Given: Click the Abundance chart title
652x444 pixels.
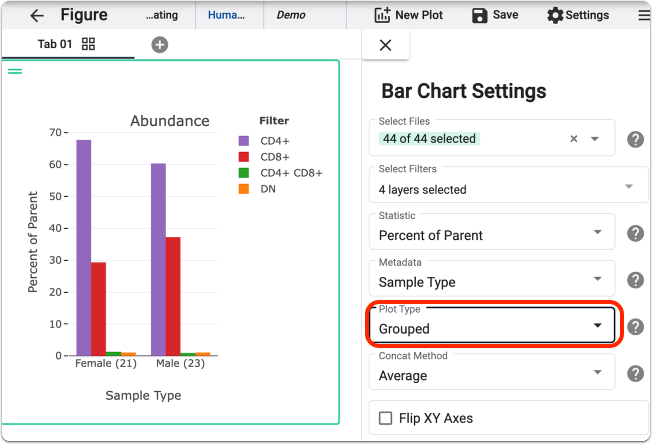Looking at the screenshot, I should pyautogui.click(x=170, y=121).
